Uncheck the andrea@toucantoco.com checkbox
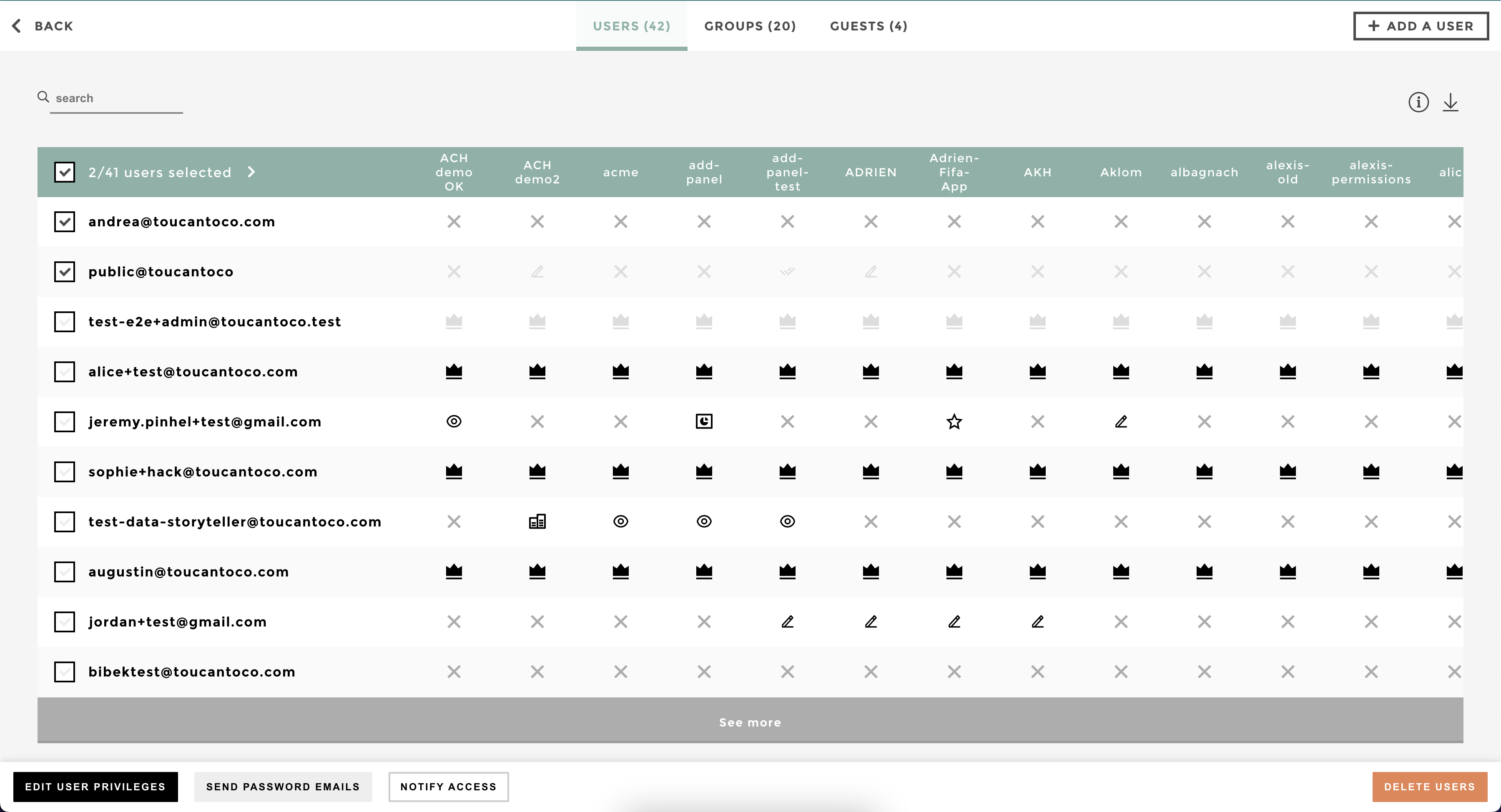The height and width of the screenshot is (812, 1501). pos(65,221)
